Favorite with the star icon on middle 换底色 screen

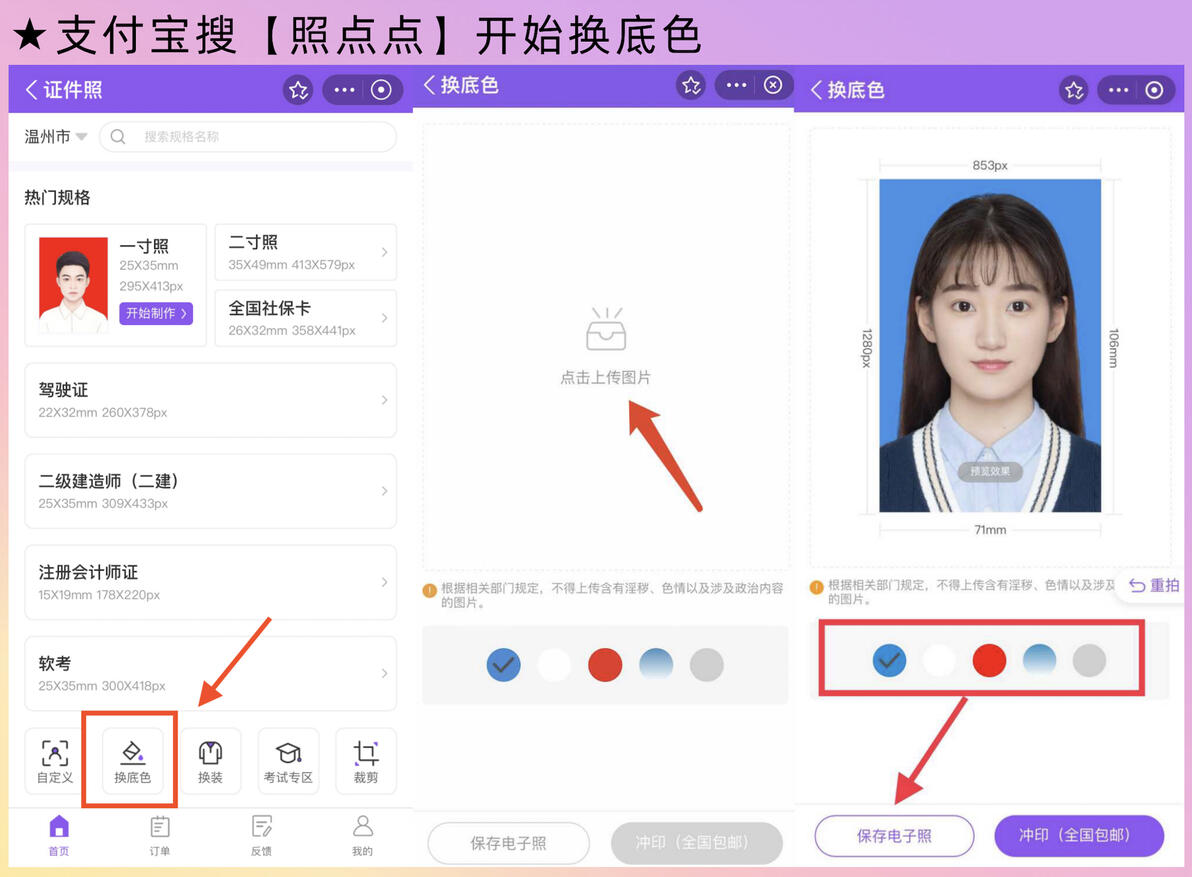pyautogui.click(x=691, y=85)
